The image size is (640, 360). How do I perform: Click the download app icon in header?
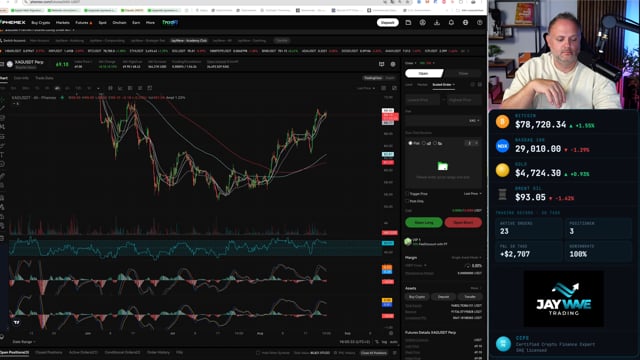437,23
